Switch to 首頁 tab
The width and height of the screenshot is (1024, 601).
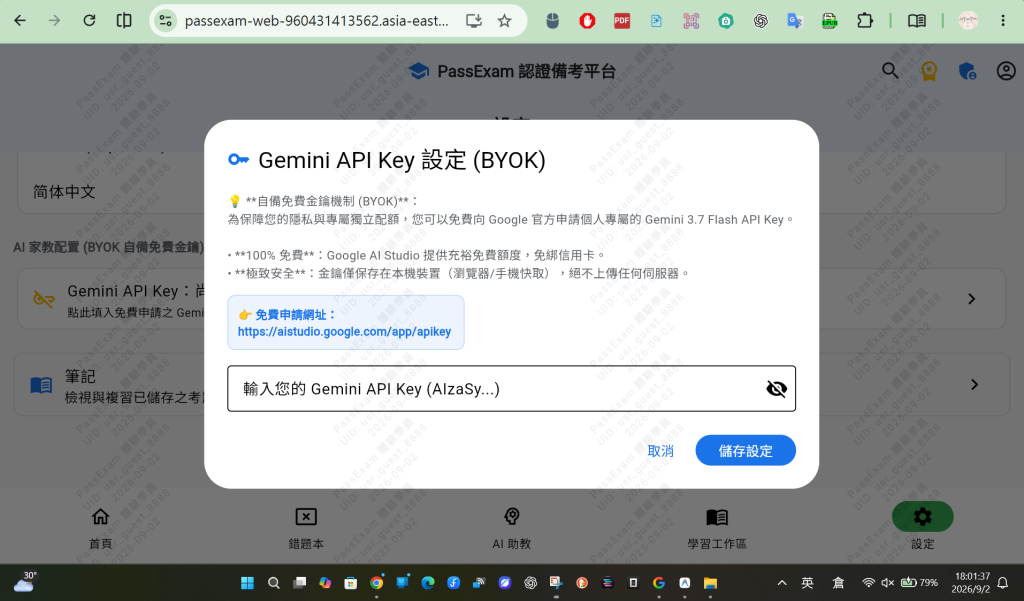pyautogui.click(x=101, y=528)
